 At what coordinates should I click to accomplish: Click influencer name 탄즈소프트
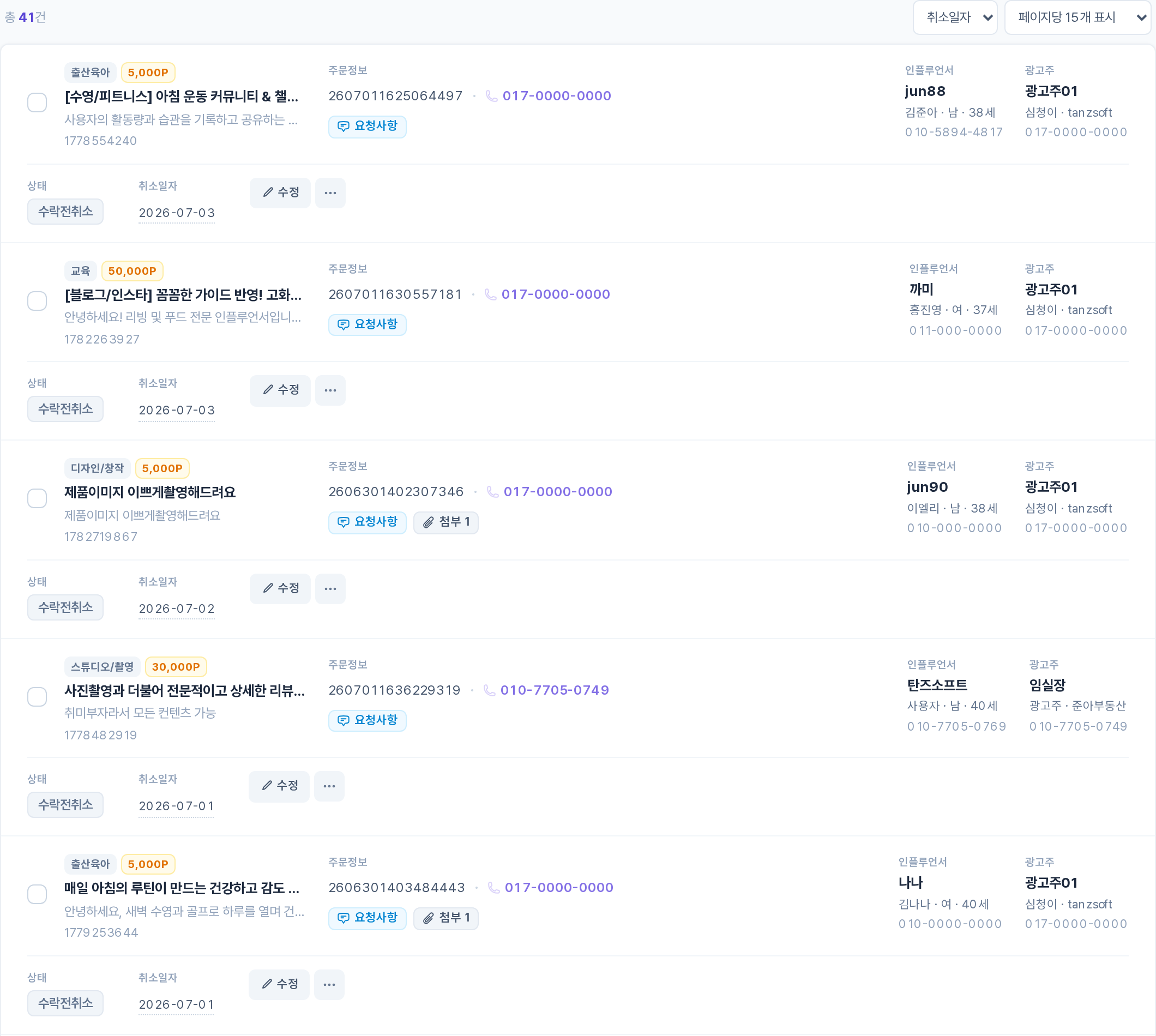pyautogui.click(x=937, y=685)
